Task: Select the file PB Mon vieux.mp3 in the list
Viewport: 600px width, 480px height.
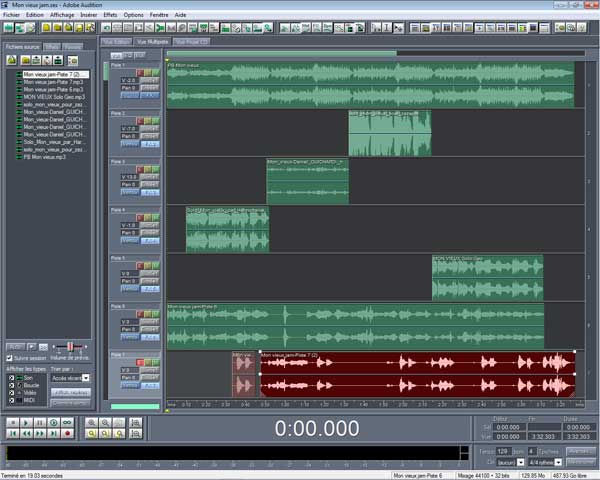Action: click(x=44, y=157)
